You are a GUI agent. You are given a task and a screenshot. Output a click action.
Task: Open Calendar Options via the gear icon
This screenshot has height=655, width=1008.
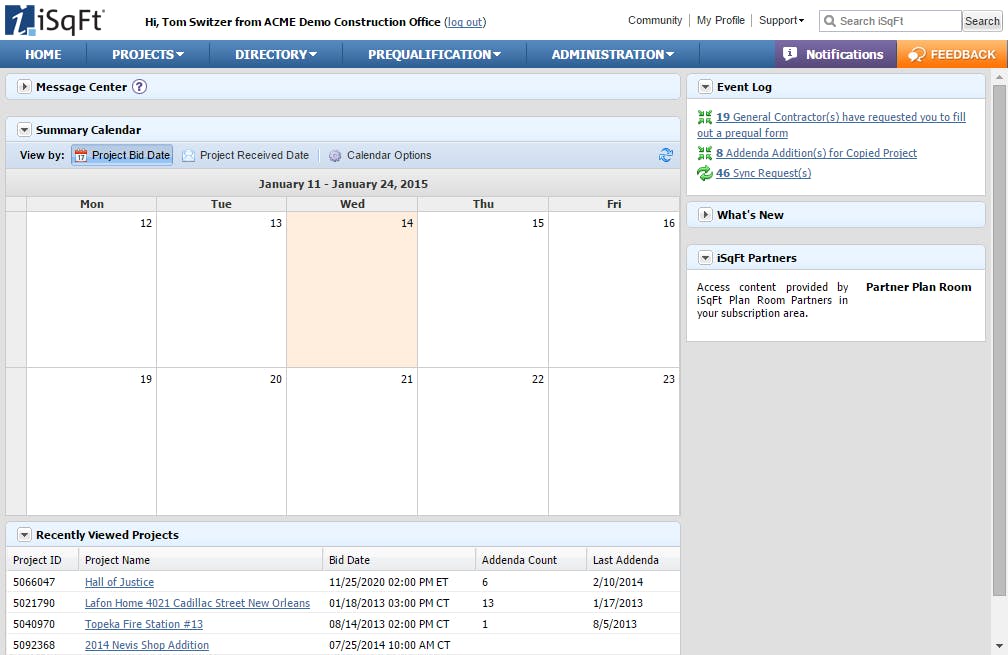334,155
